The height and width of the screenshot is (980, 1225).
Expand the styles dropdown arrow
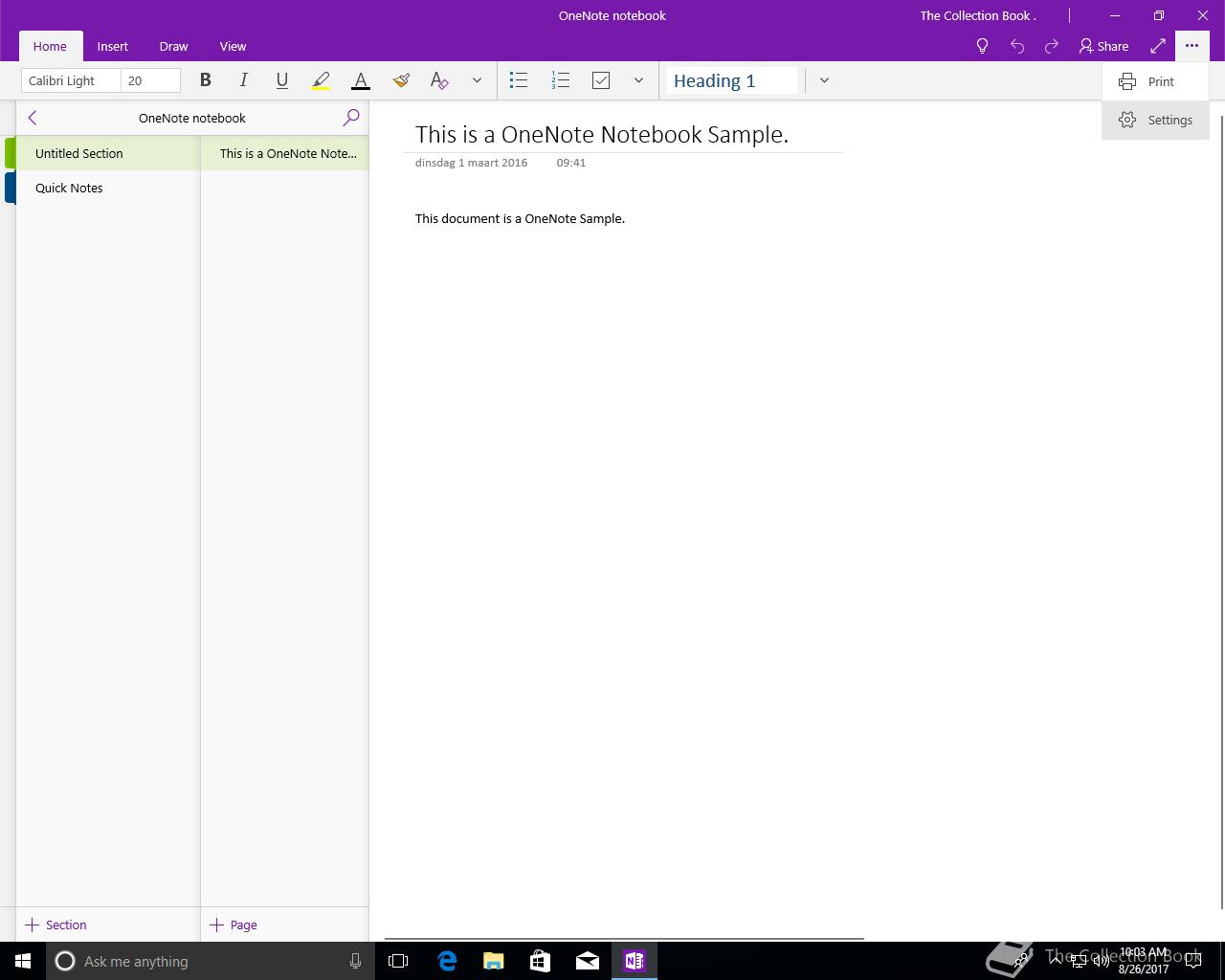point(824,80)
